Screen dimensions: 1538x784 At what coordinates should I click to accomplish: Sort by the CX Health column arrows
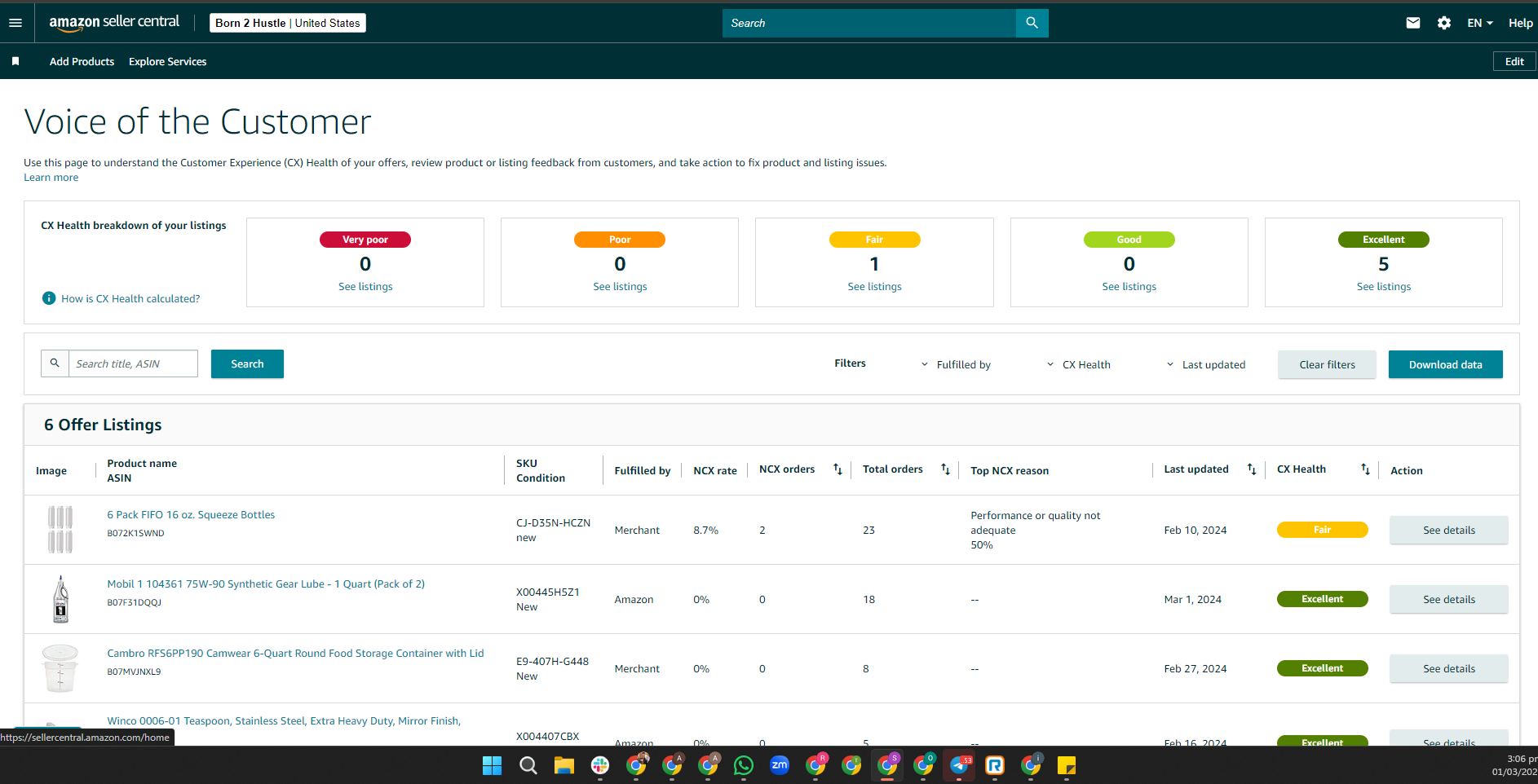1365,469
